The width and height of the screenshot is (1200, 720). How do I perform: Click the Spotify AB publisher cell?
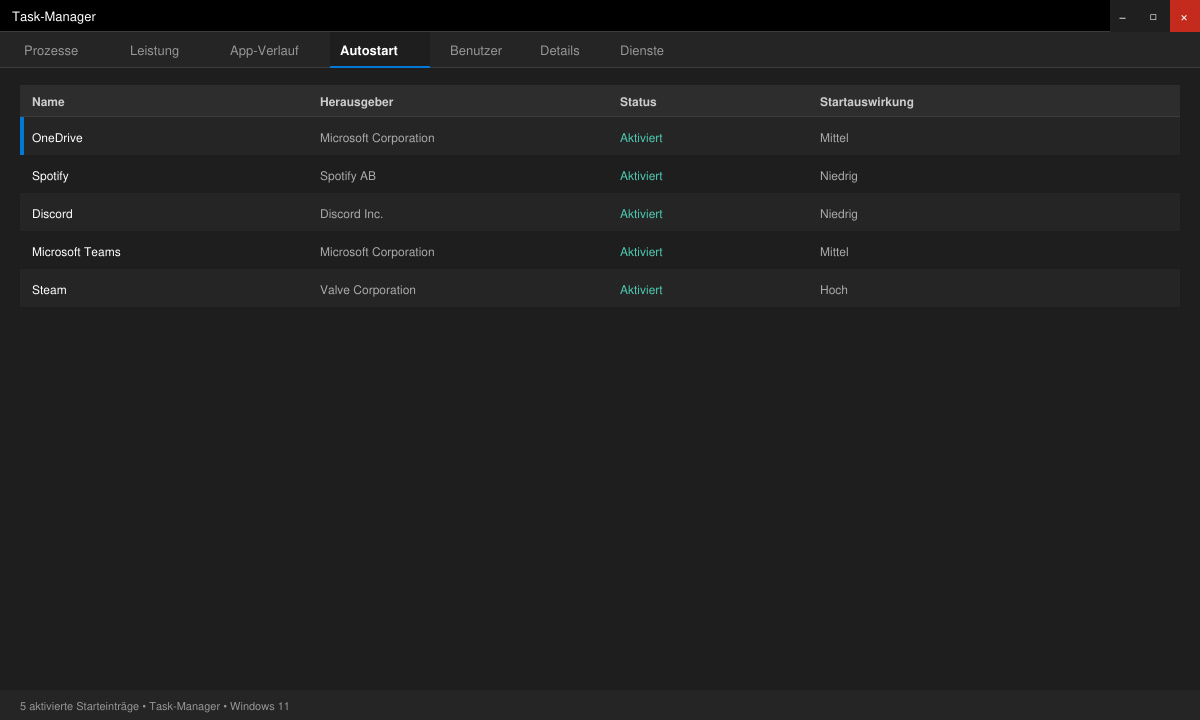coord(348,176)
